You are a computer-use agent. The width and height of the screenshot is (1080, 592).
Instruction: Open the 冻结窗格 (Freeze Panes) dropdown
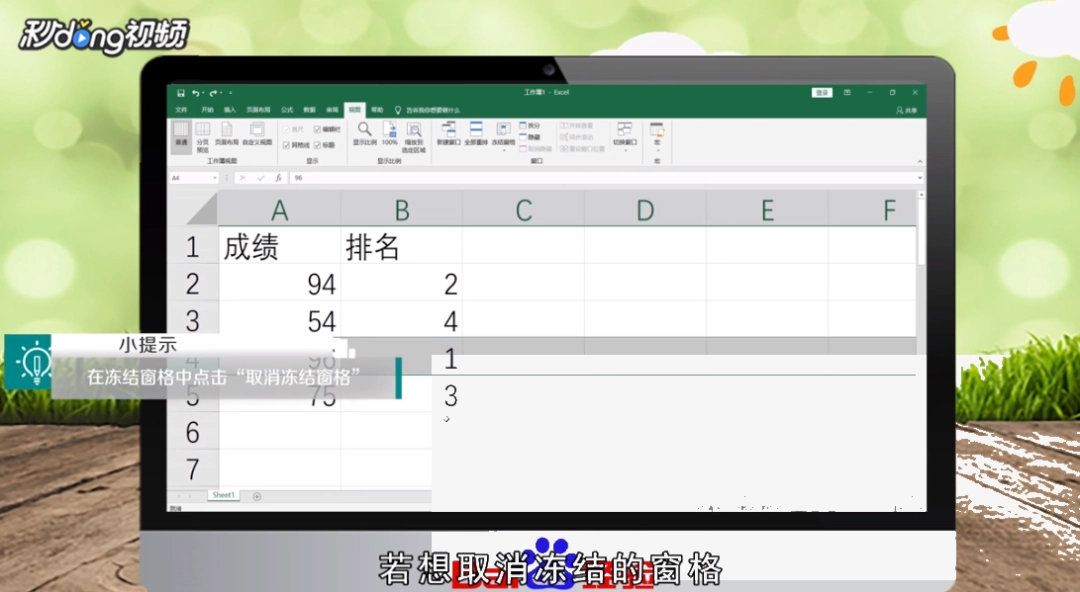coord(503,136)
